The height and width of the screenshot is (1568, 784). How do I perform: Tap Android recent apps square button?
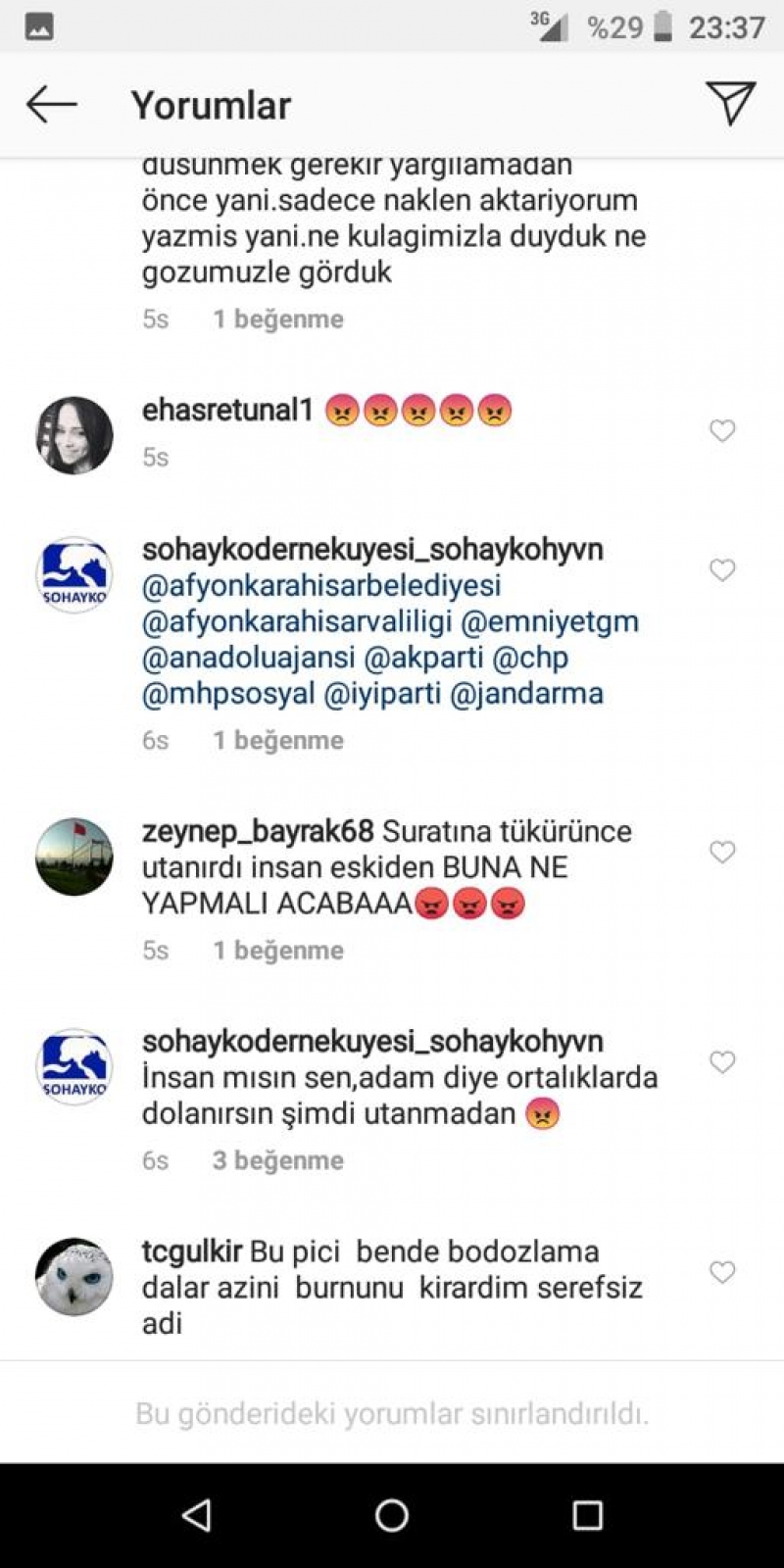pos(587,1515)
